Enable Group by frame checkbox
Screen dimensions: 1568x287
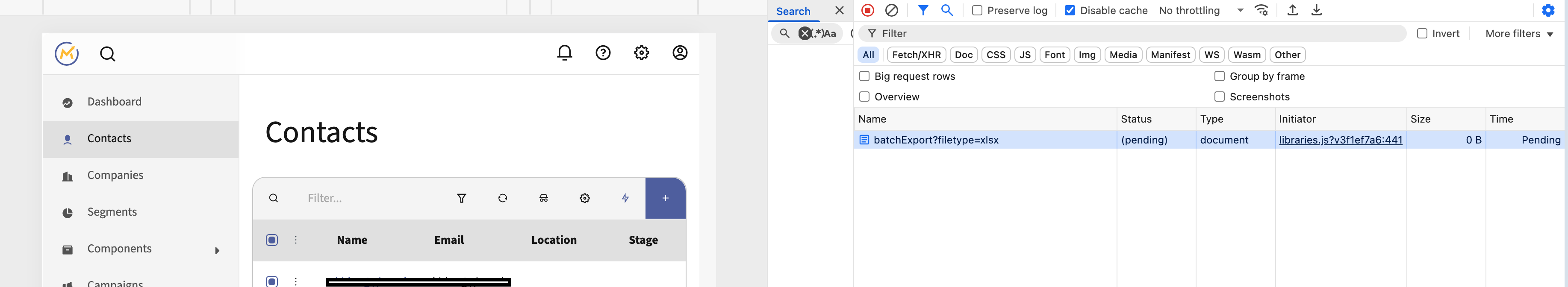(1219, 76)
